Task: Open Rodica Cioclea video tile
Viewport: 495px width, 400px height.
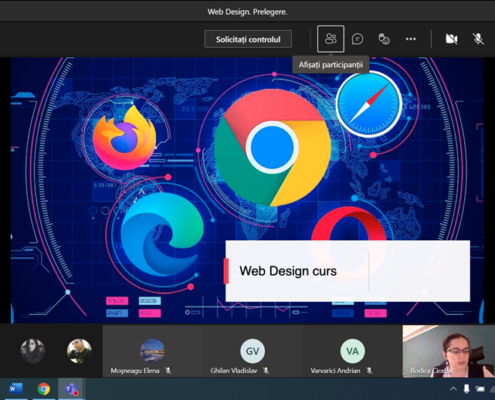Action: [x=449, y=351]
